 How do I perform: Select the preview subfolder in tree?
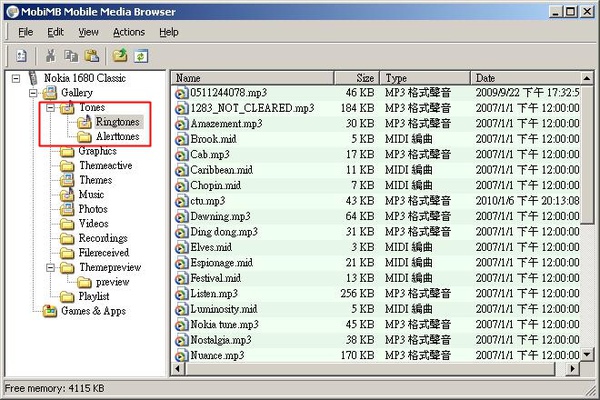tap(112, 282)
